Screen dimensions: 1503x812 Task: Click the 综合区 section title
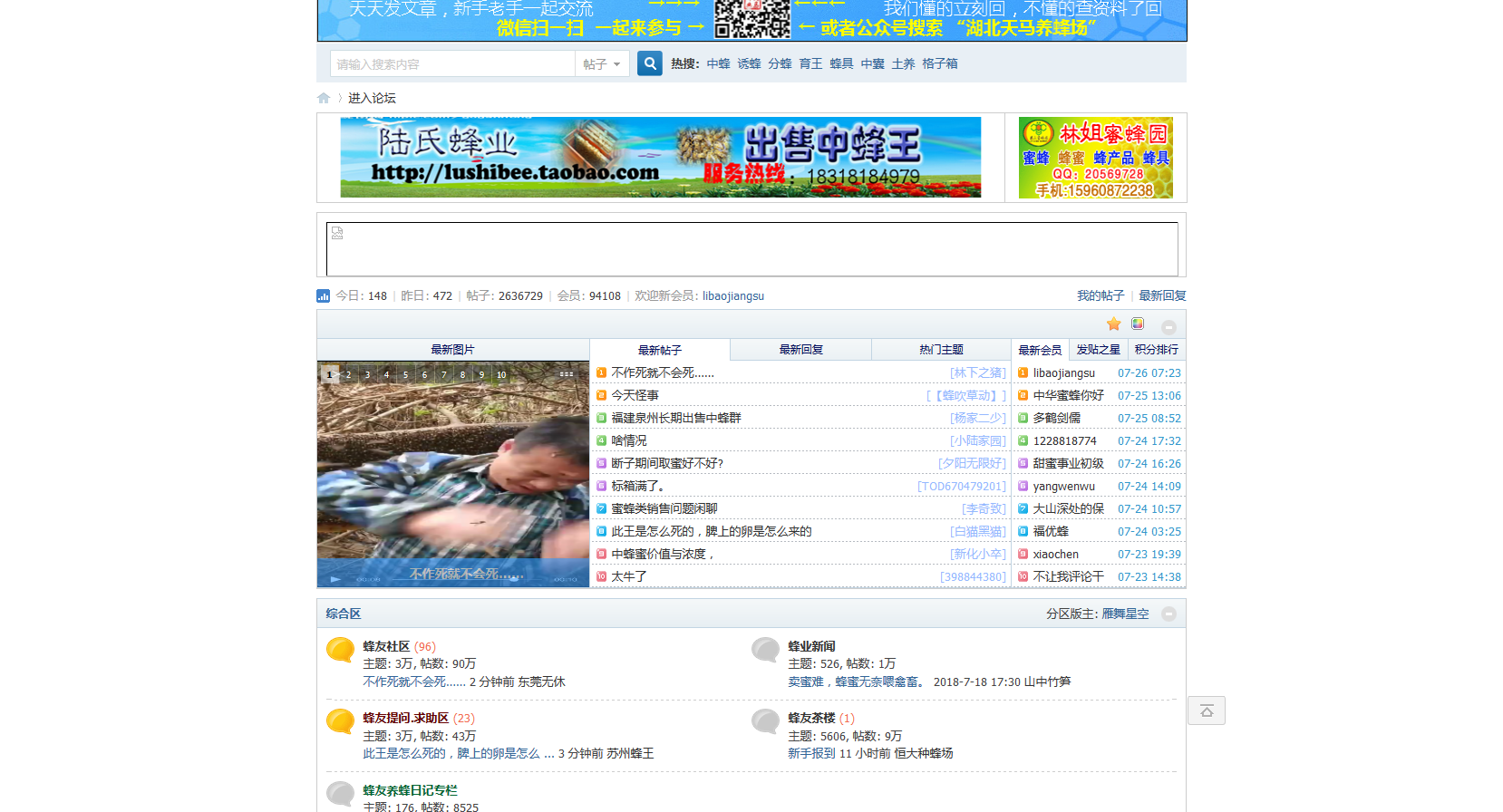coord(344,614)
